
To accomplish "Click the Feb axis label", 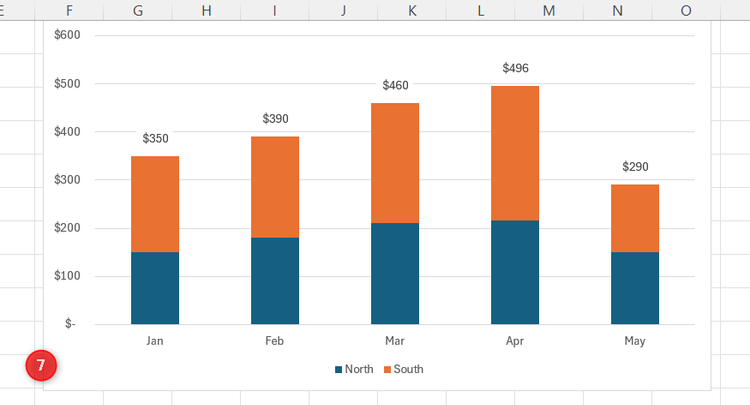I will pos(275,341).
